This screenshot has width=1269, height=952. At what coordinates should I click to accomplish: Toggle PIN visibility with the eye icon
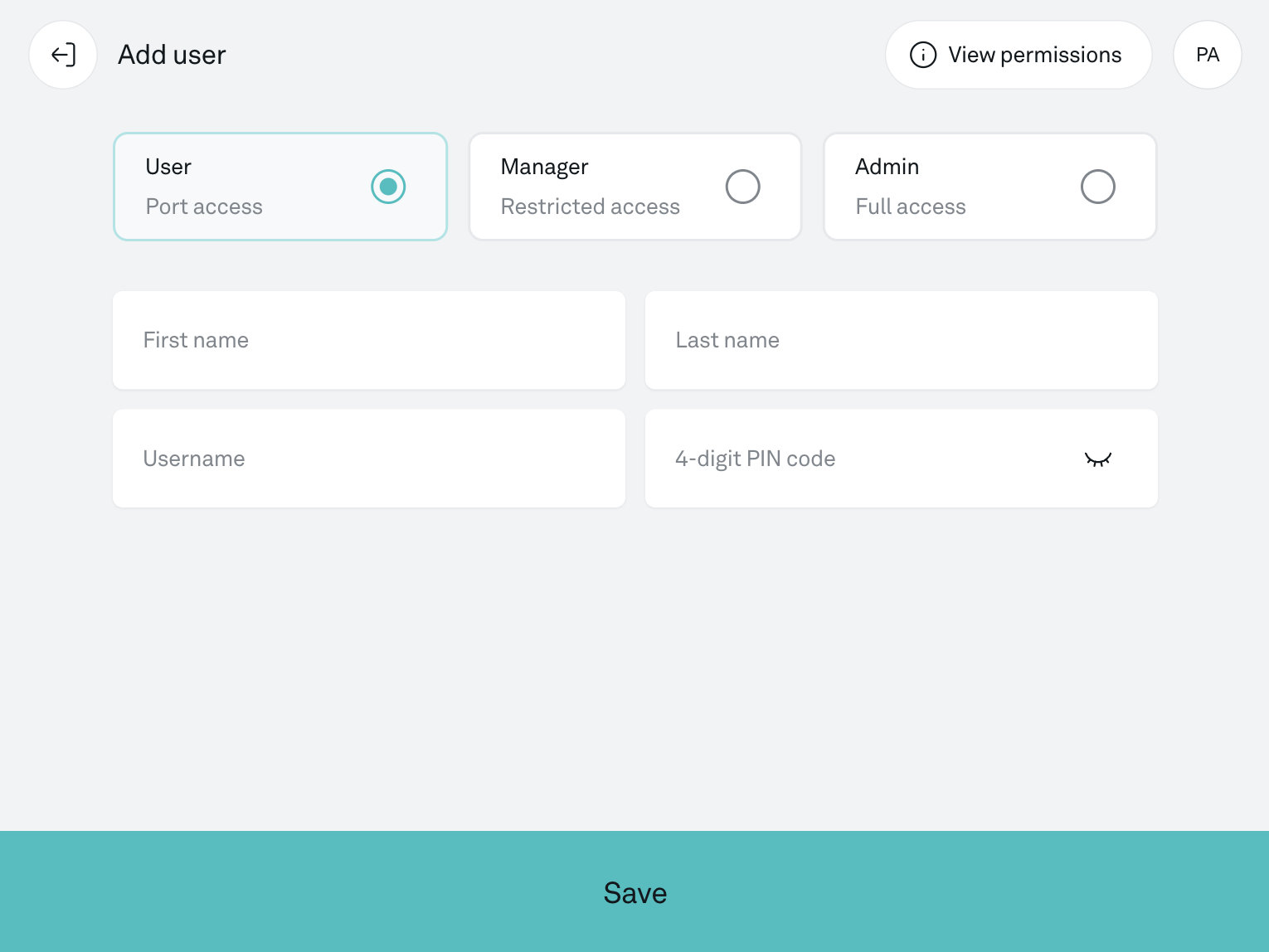[1097, 459]
